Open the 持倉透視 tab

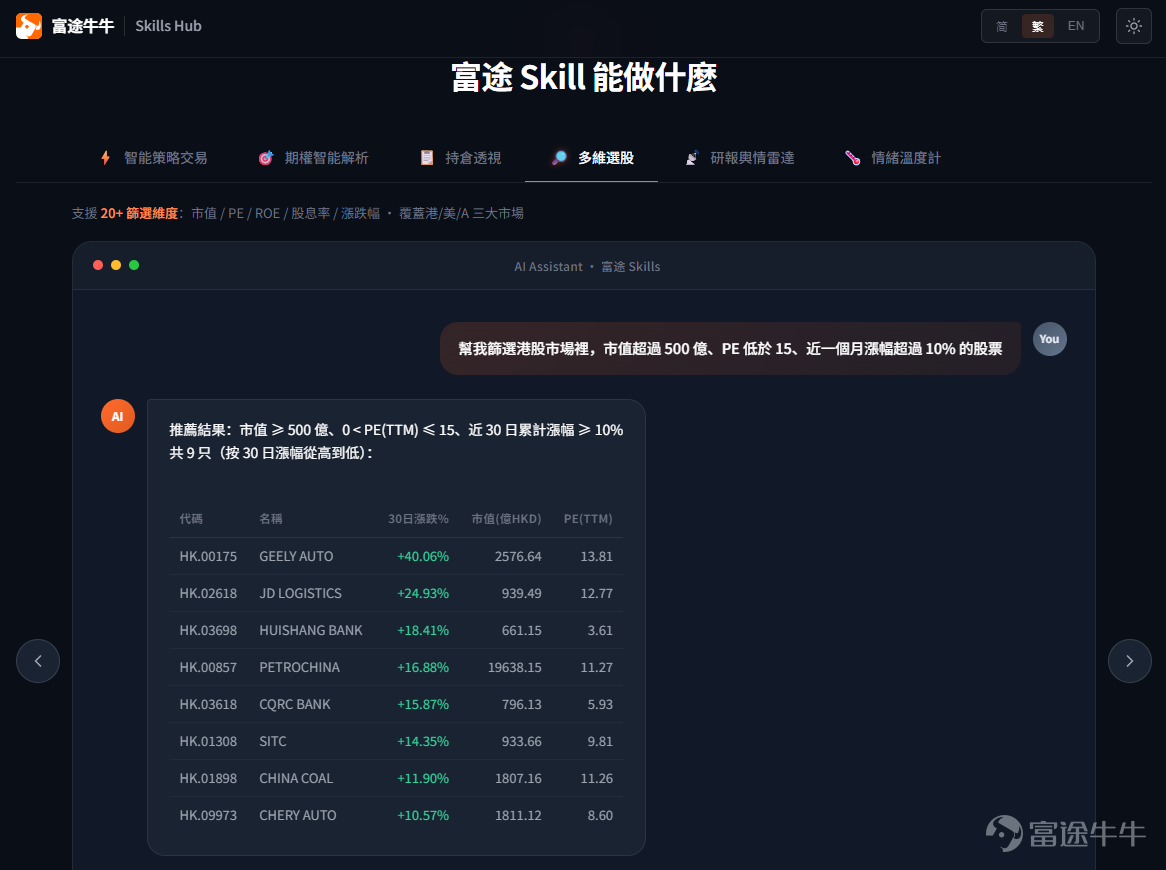tap(460, 158)
